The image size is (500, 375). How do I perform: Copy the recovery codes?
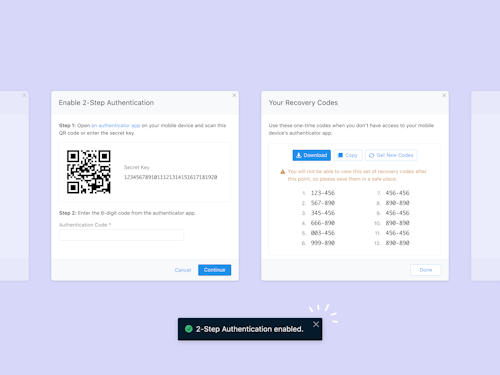click(x=348, y=155)
